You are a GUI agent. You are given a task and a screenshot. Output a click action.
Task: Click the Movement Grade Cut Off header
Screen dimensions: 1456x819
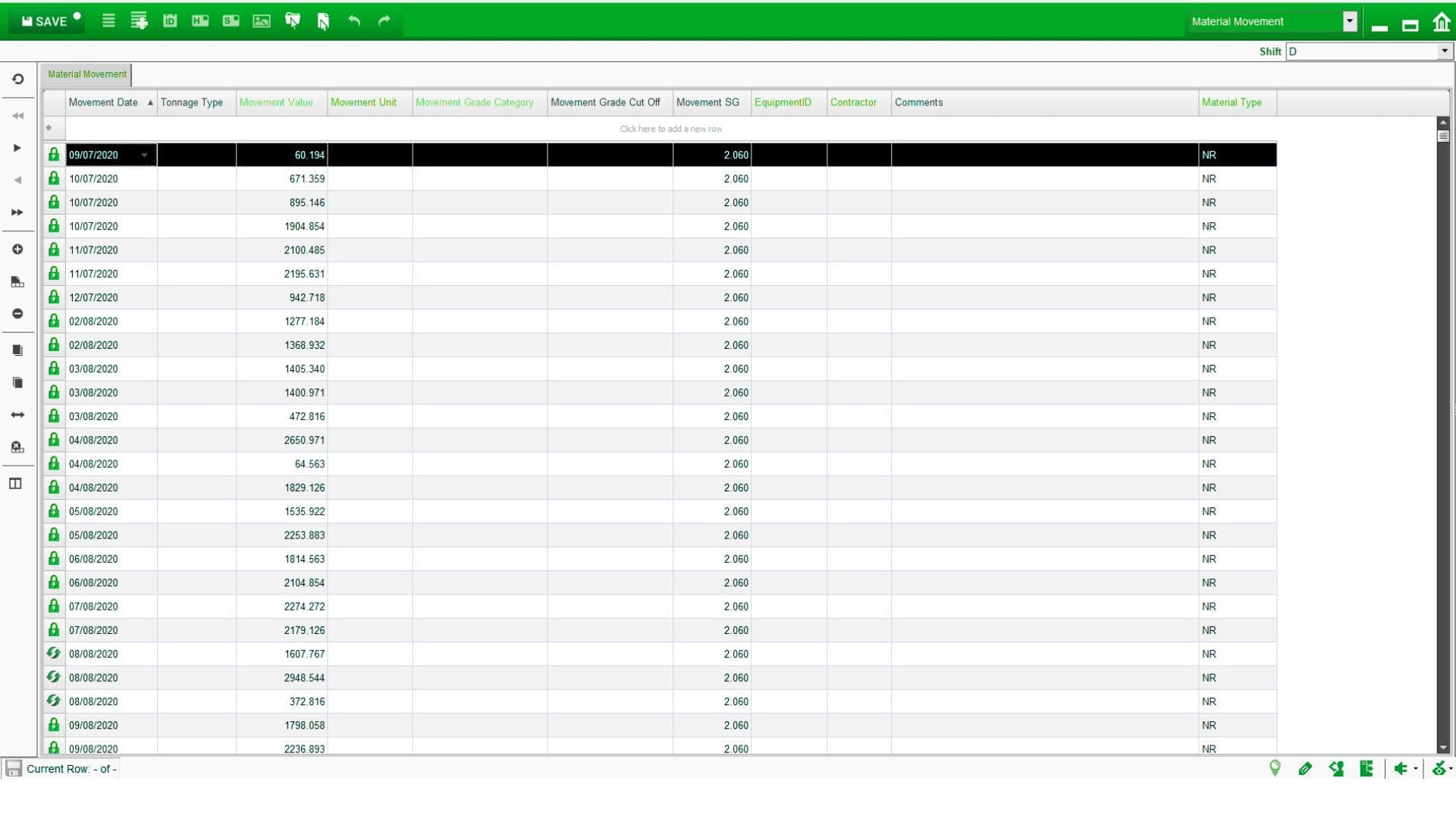pos(610,102)
